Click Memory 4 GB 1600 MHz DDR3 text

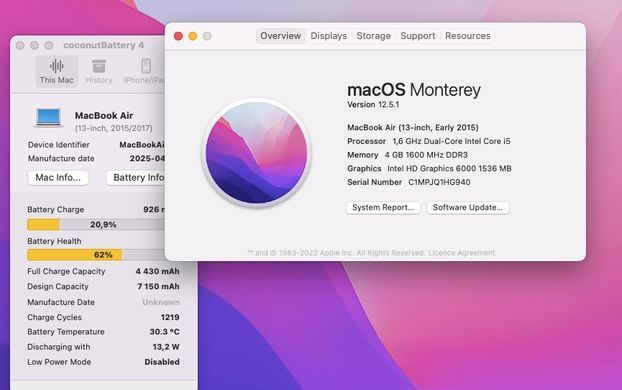(x=407, y=155)
